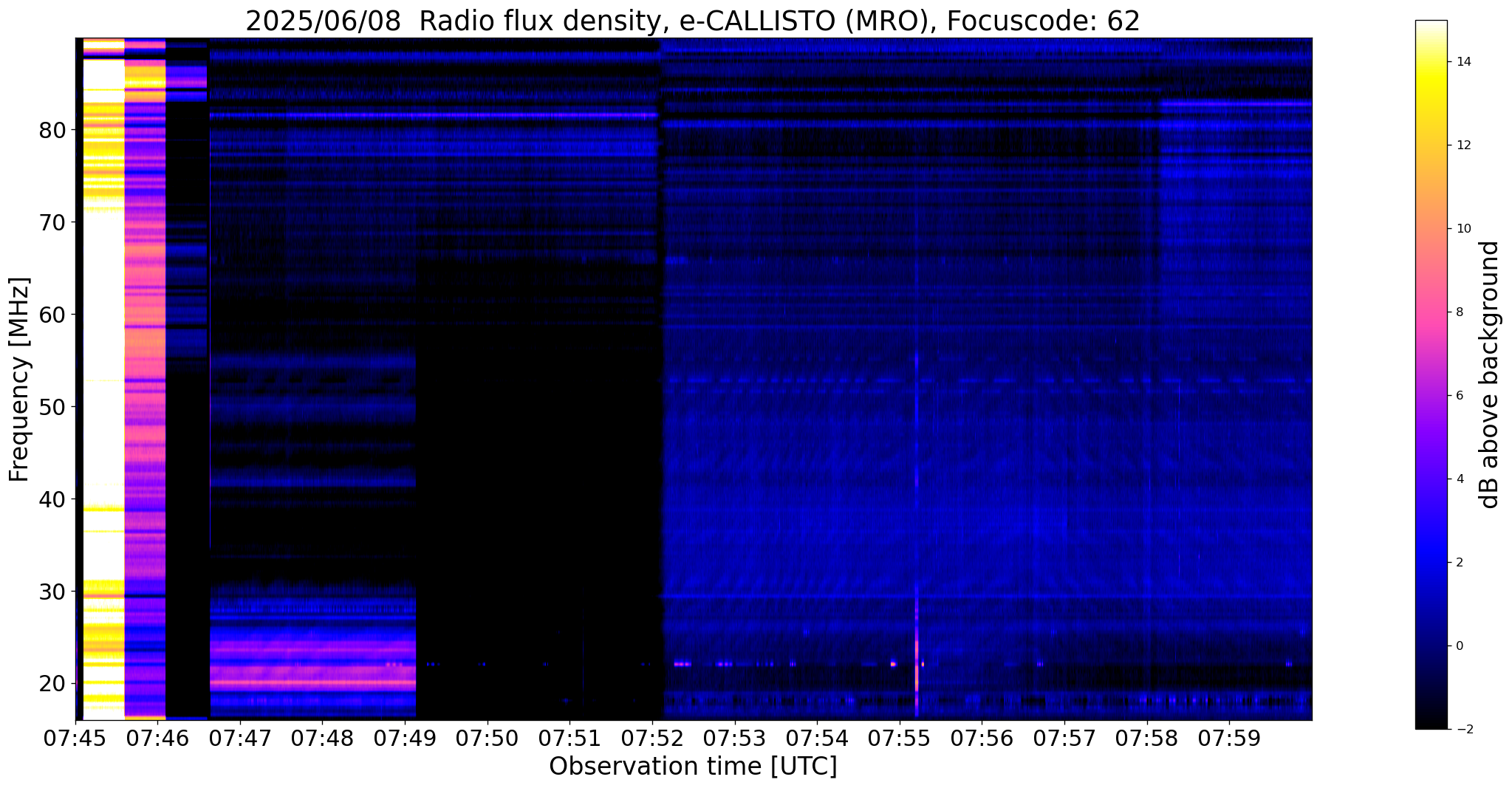Click the 40 MHz frequency tick label
This screenshot has width=1512, height=788.
tap(52, 500)
